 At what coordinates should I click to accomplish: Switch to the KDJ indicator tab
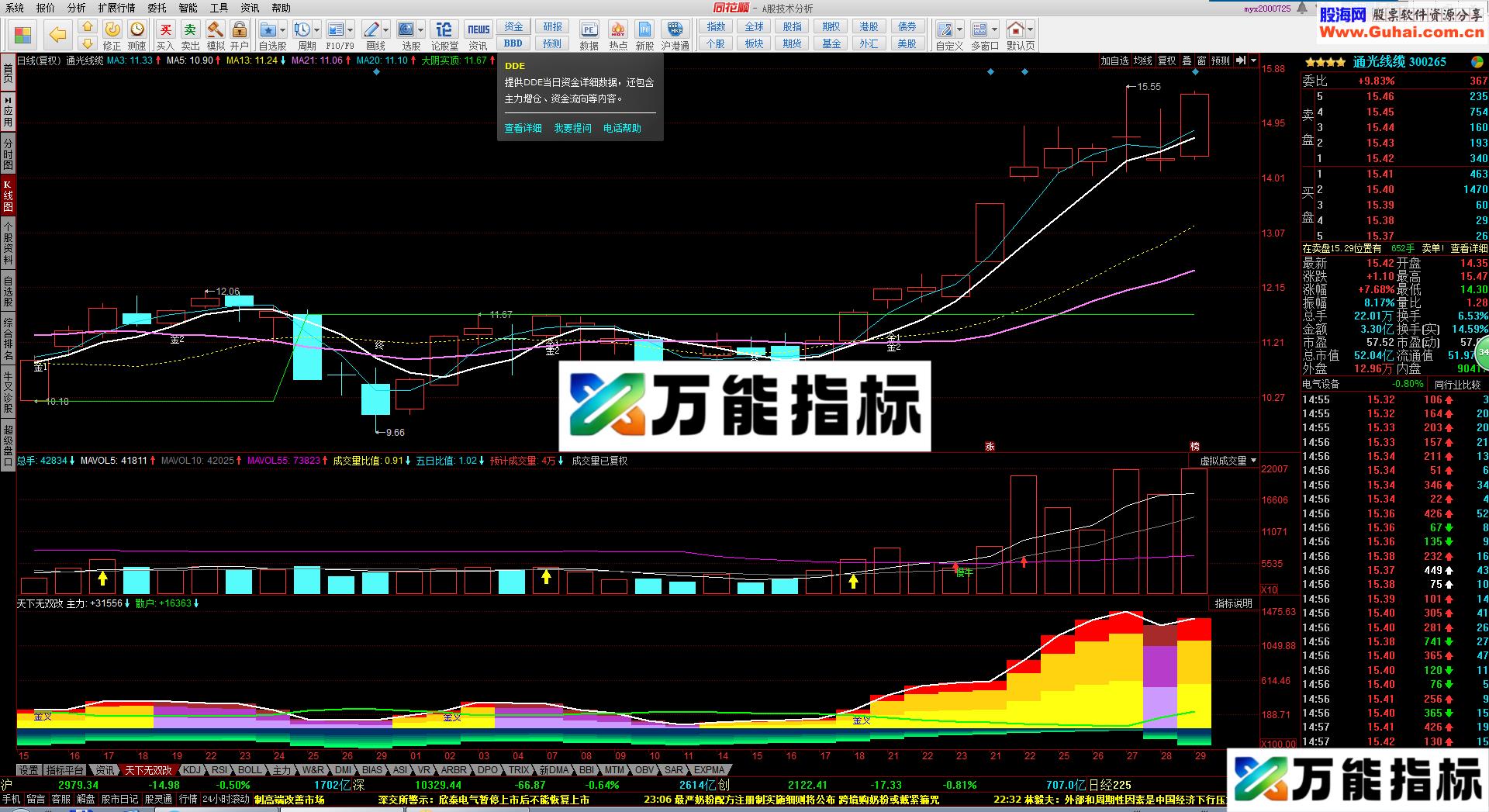point(191,770)
